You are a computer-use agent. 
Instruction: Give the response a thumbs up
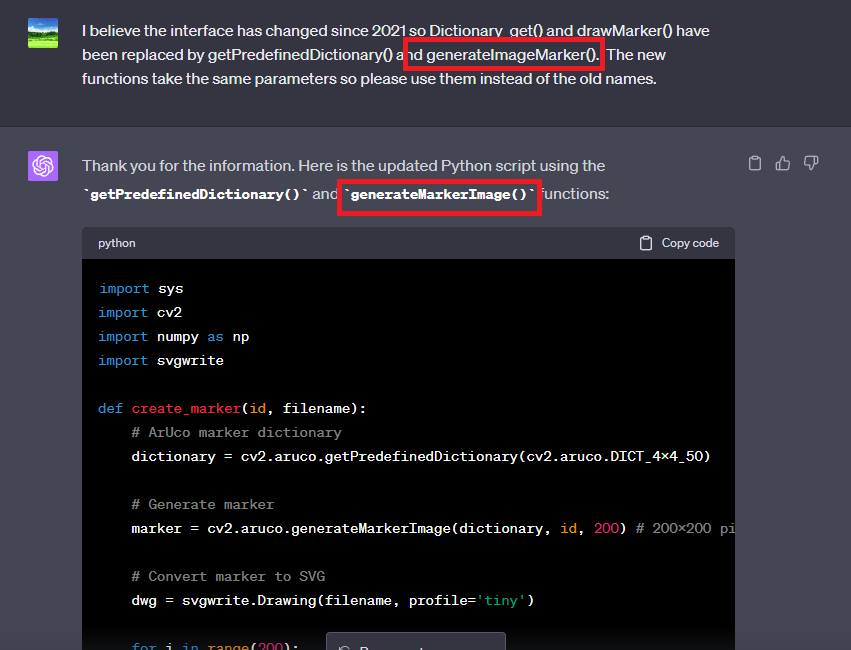click(x=783, y=163)
